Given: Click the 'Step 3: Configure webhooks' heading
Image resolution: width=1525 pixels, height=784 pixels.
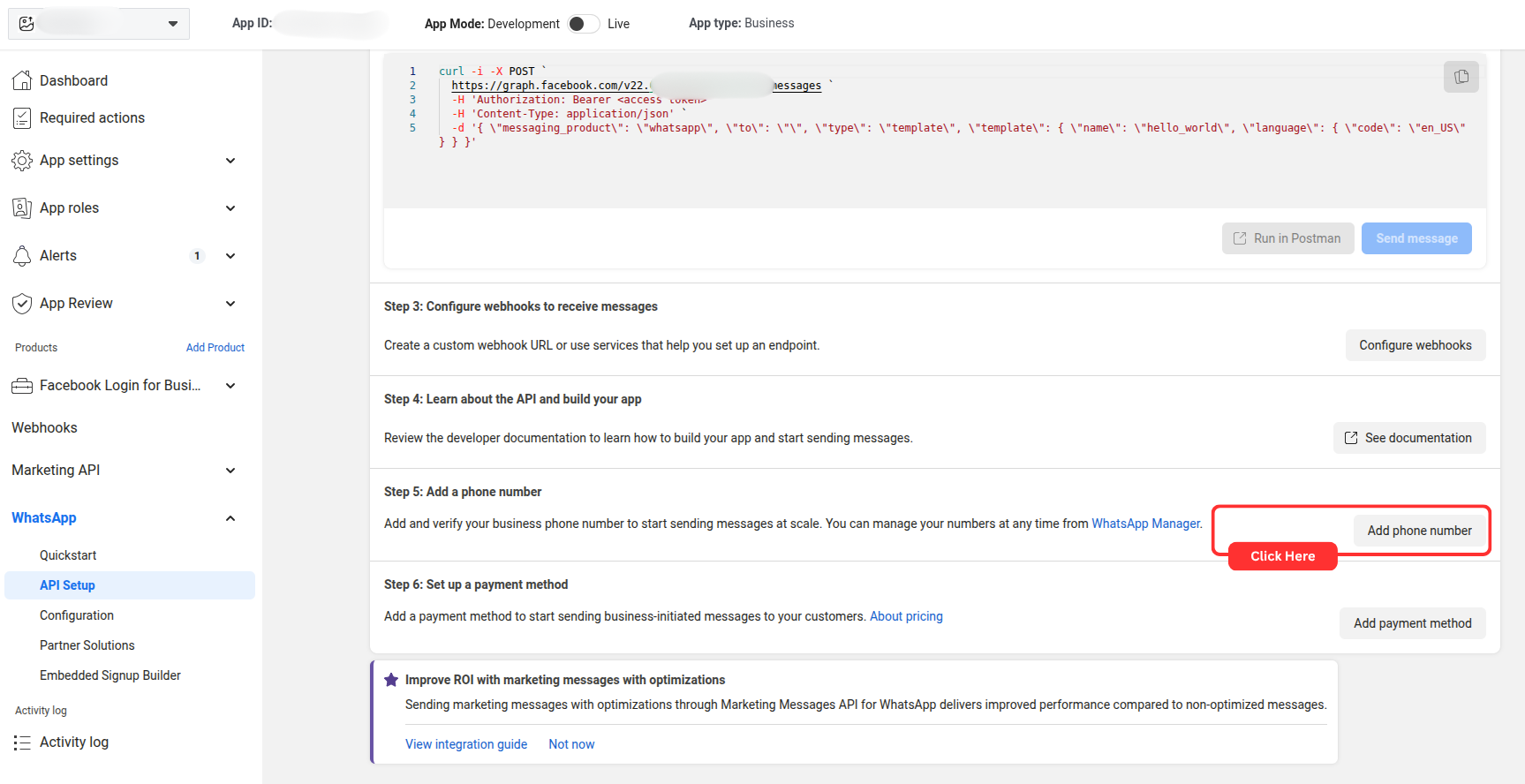Looking at the screenshot, I should 521,306.
